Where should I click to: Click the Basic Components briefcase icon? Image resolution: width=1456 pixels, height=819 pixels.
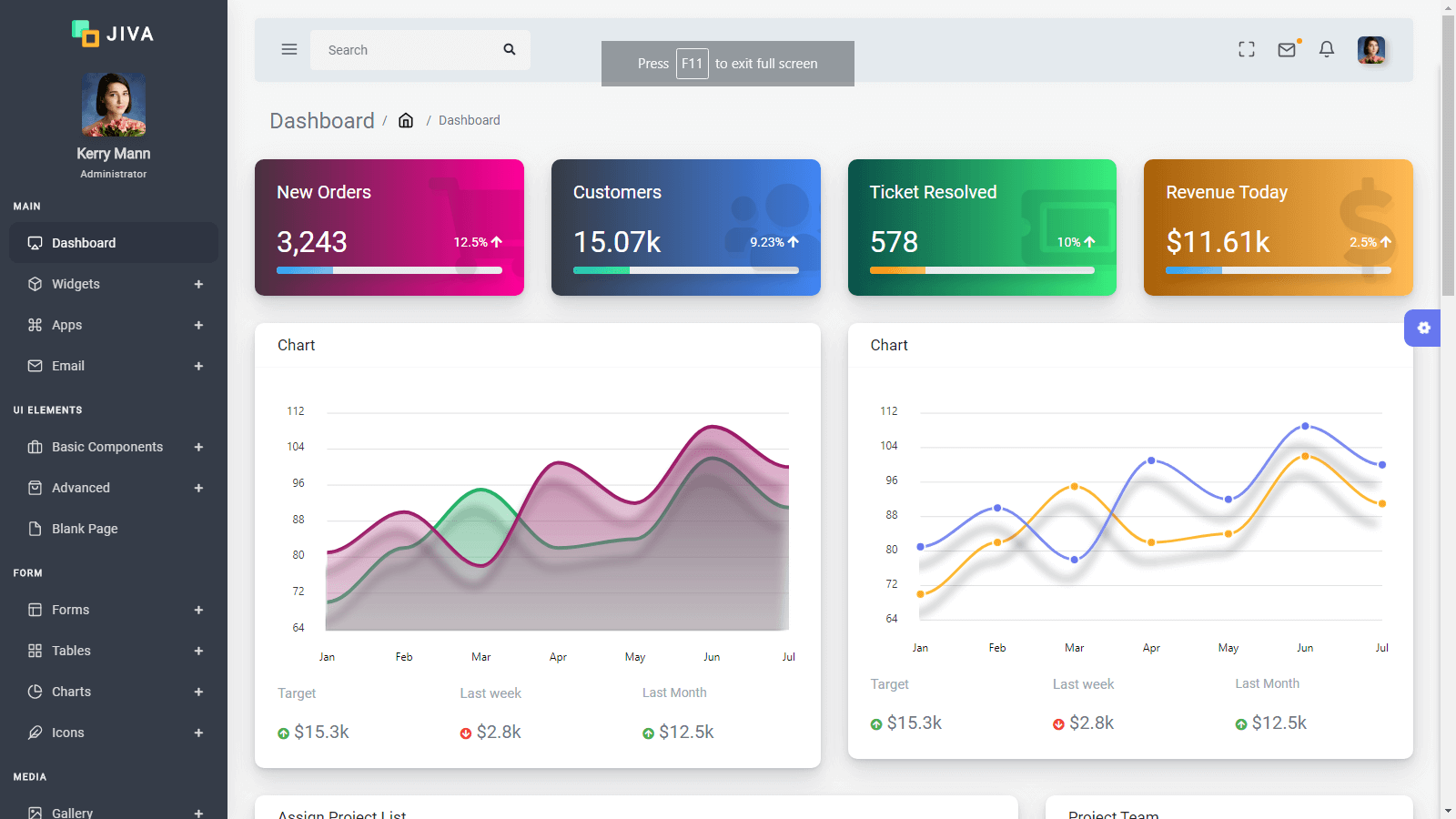tap(35, 447)
